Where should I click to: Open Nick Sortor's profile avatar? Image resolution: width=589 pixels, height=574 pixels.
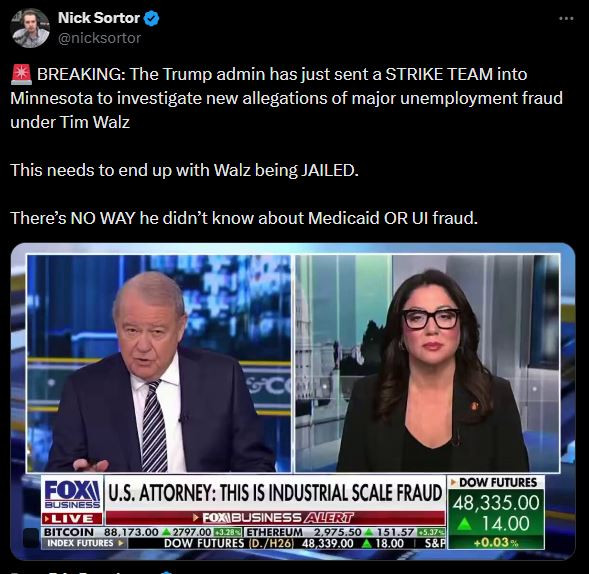pos(30,28)
